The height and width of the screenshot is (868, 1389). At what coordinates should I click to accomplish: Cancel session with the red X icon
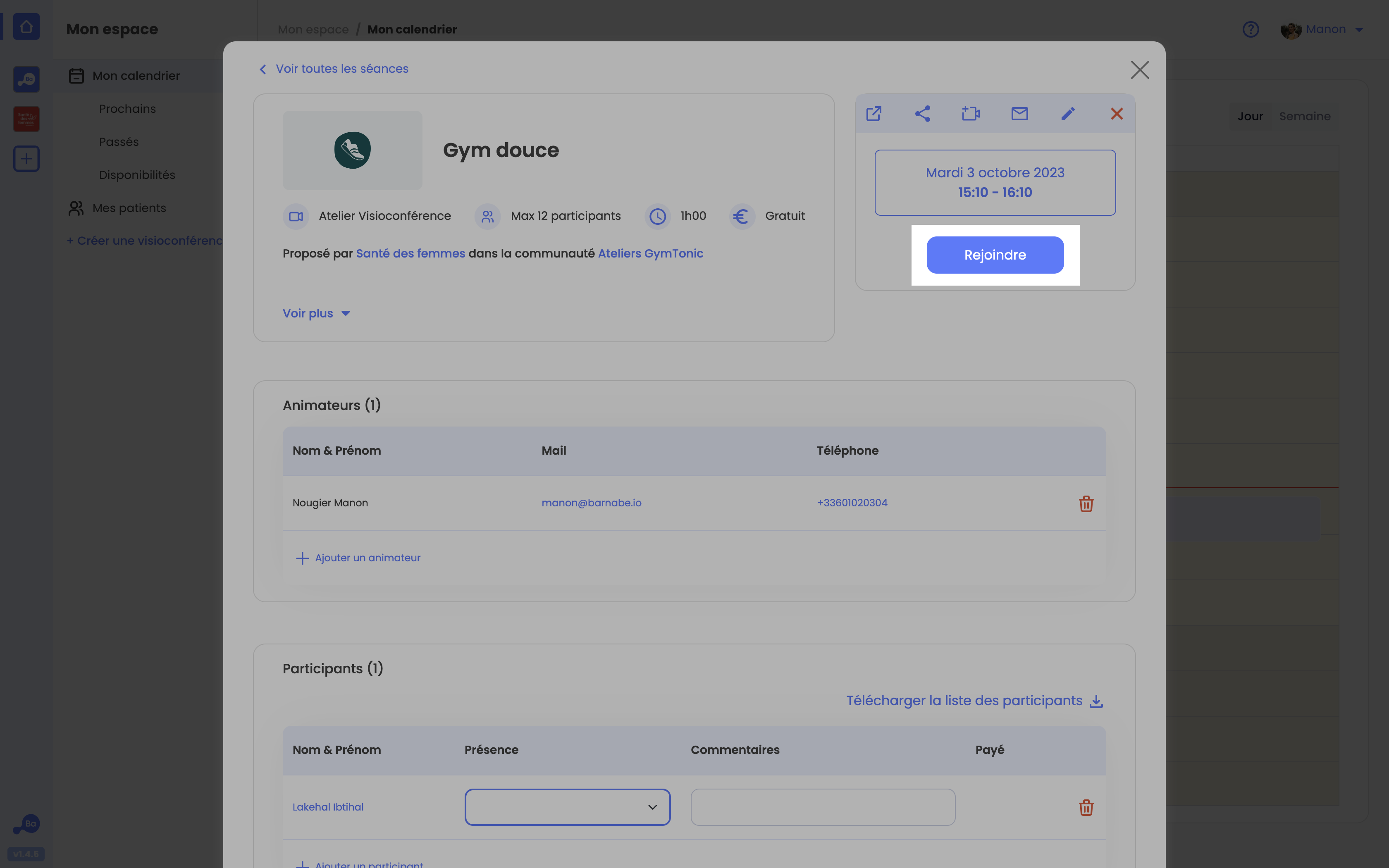(x=1116, y=114)
